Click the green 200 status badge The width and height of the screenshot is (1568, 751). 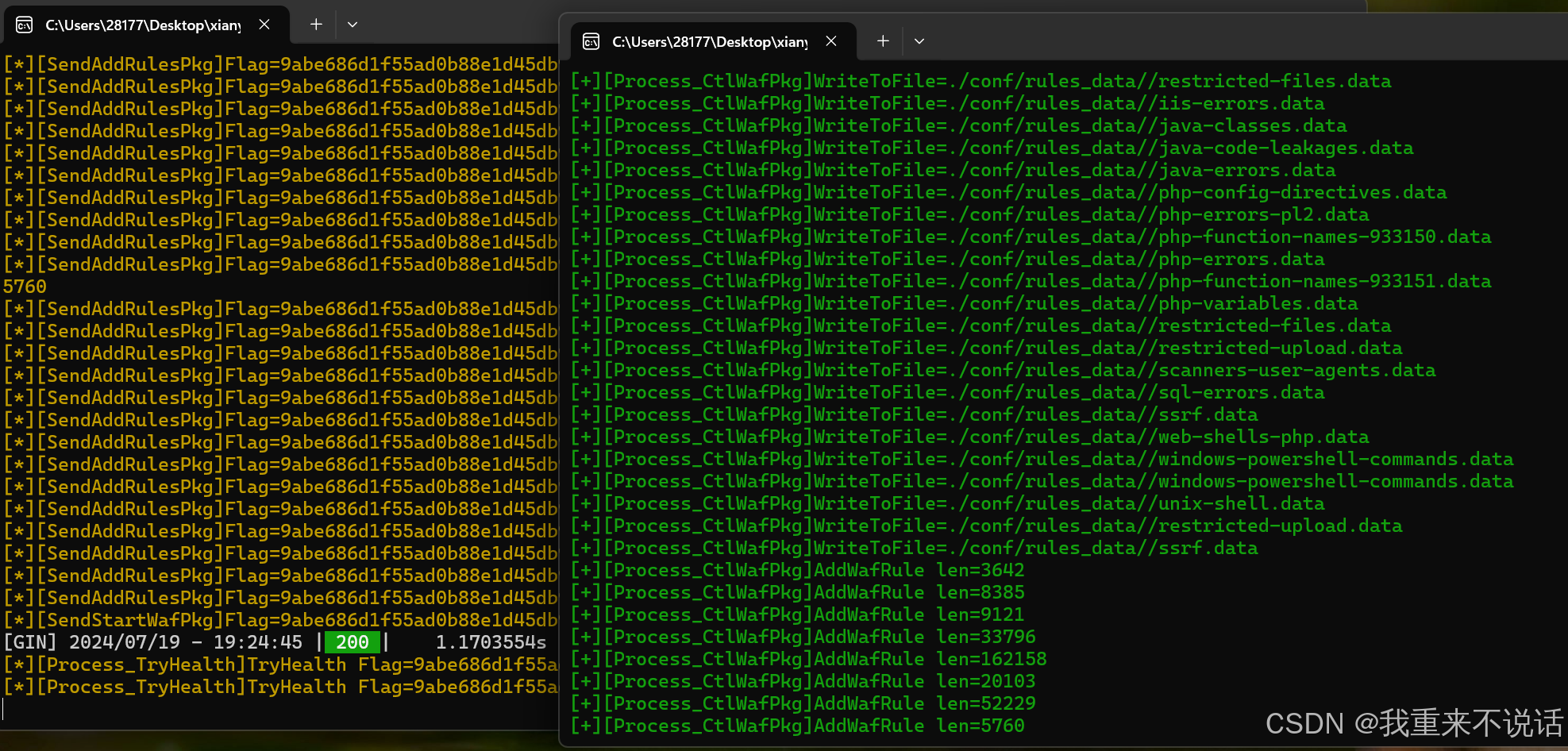pos(353,642)
